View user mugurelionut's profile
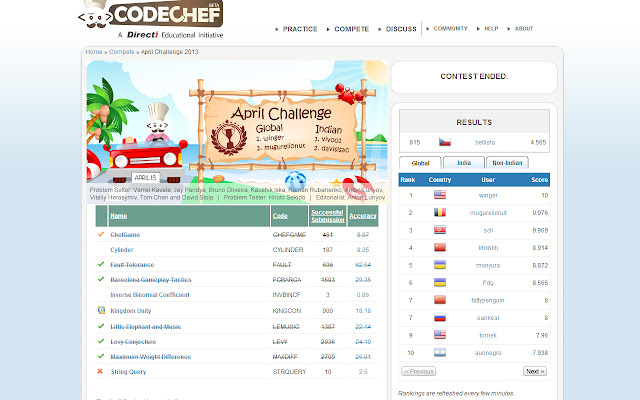This screenshot has height=400, width=640. [488, 213]
